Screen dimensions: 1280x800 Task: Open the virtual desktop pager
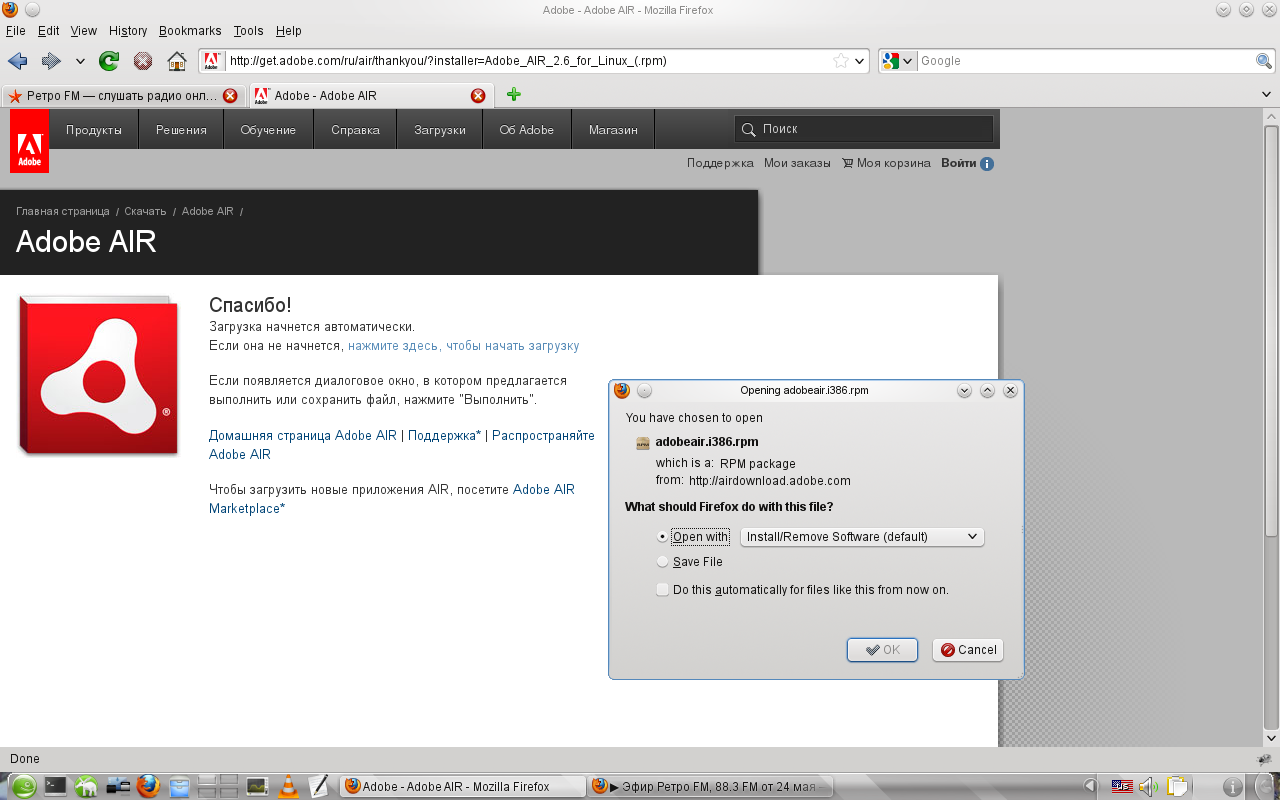tap(218, 787)
